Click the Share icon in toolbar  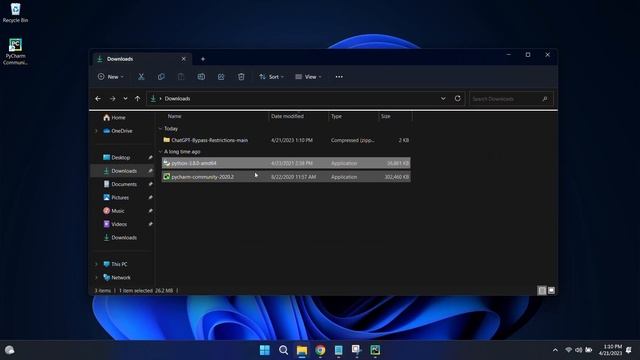[x=221, y=77]
